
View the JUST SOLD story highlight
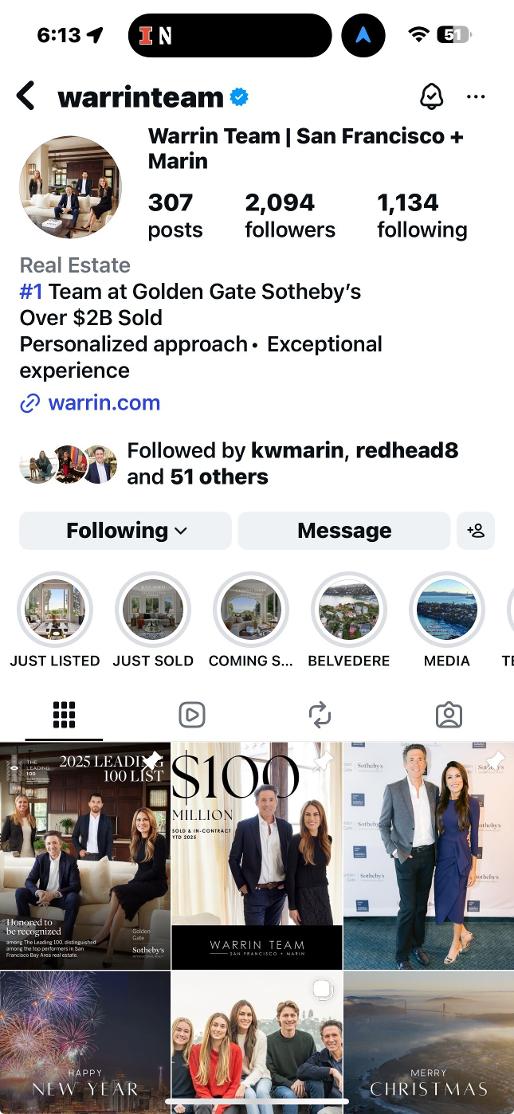point(153,610)
